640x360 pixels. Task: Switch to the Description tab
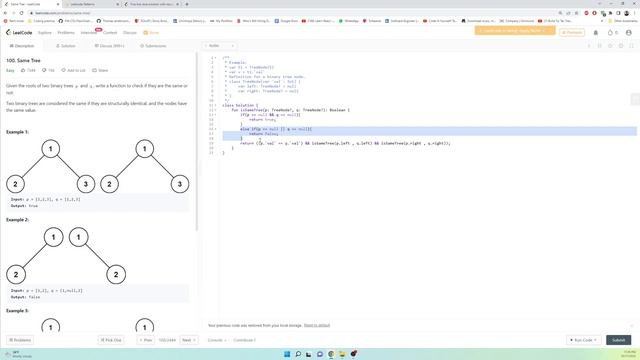pyautogui.click(x=22, y=46)
